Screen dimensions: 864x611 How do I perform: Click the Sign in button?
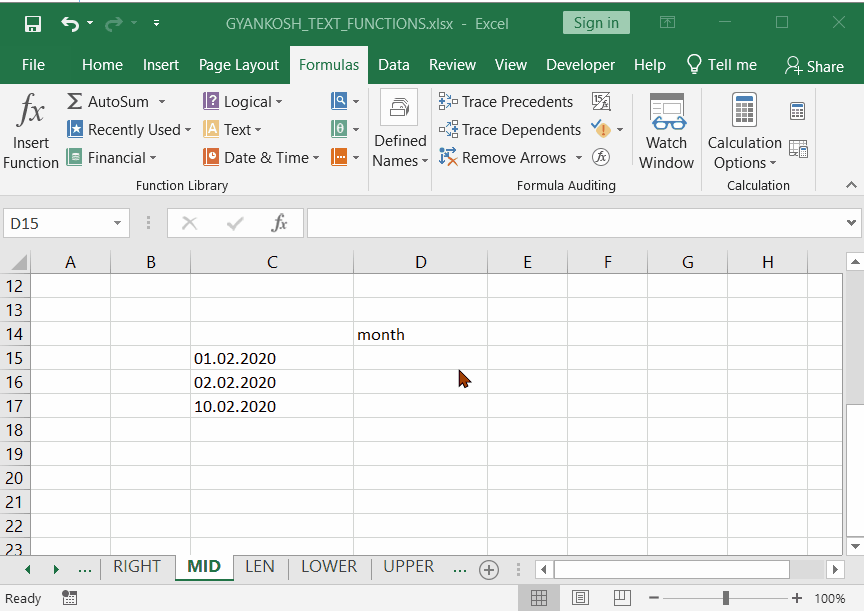596,23
